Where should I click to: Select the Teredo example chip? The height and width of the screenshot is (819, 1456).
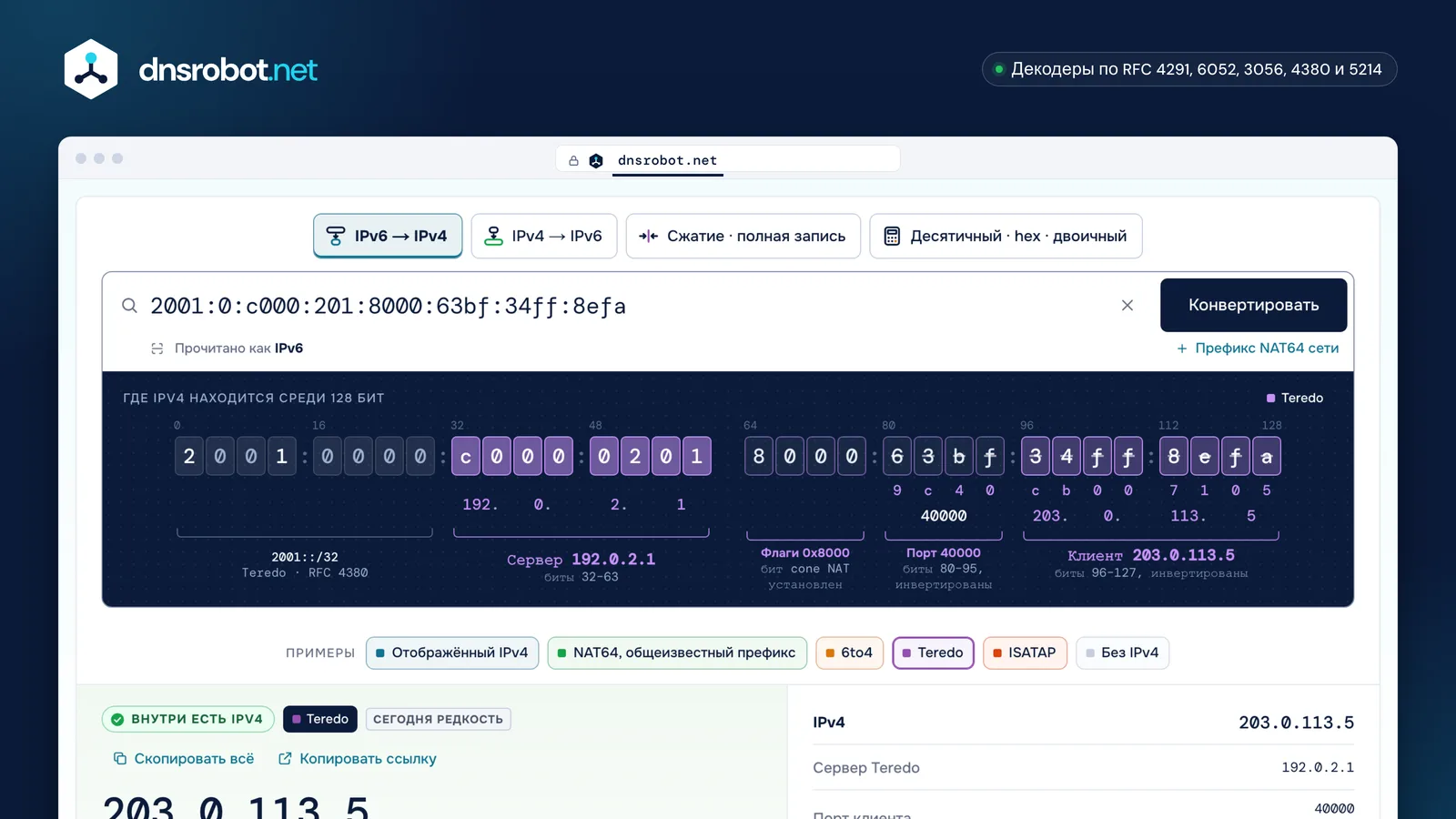click(x=933, y=652)
